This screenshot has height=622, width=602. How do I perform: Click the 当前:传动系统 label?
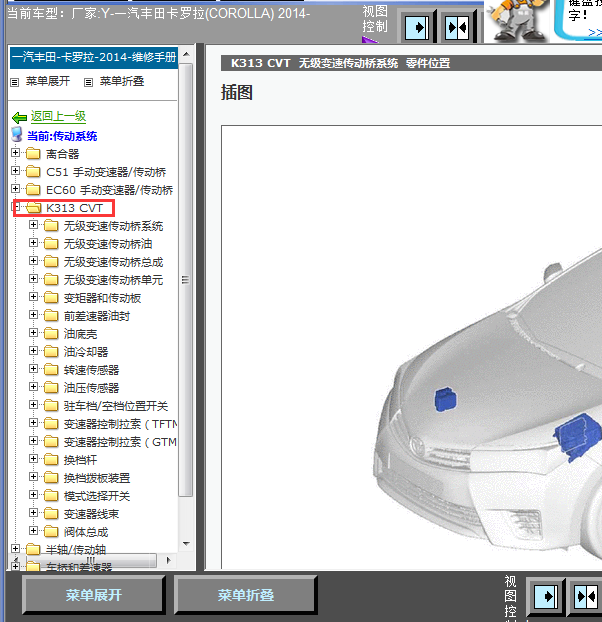pos(62,136)
